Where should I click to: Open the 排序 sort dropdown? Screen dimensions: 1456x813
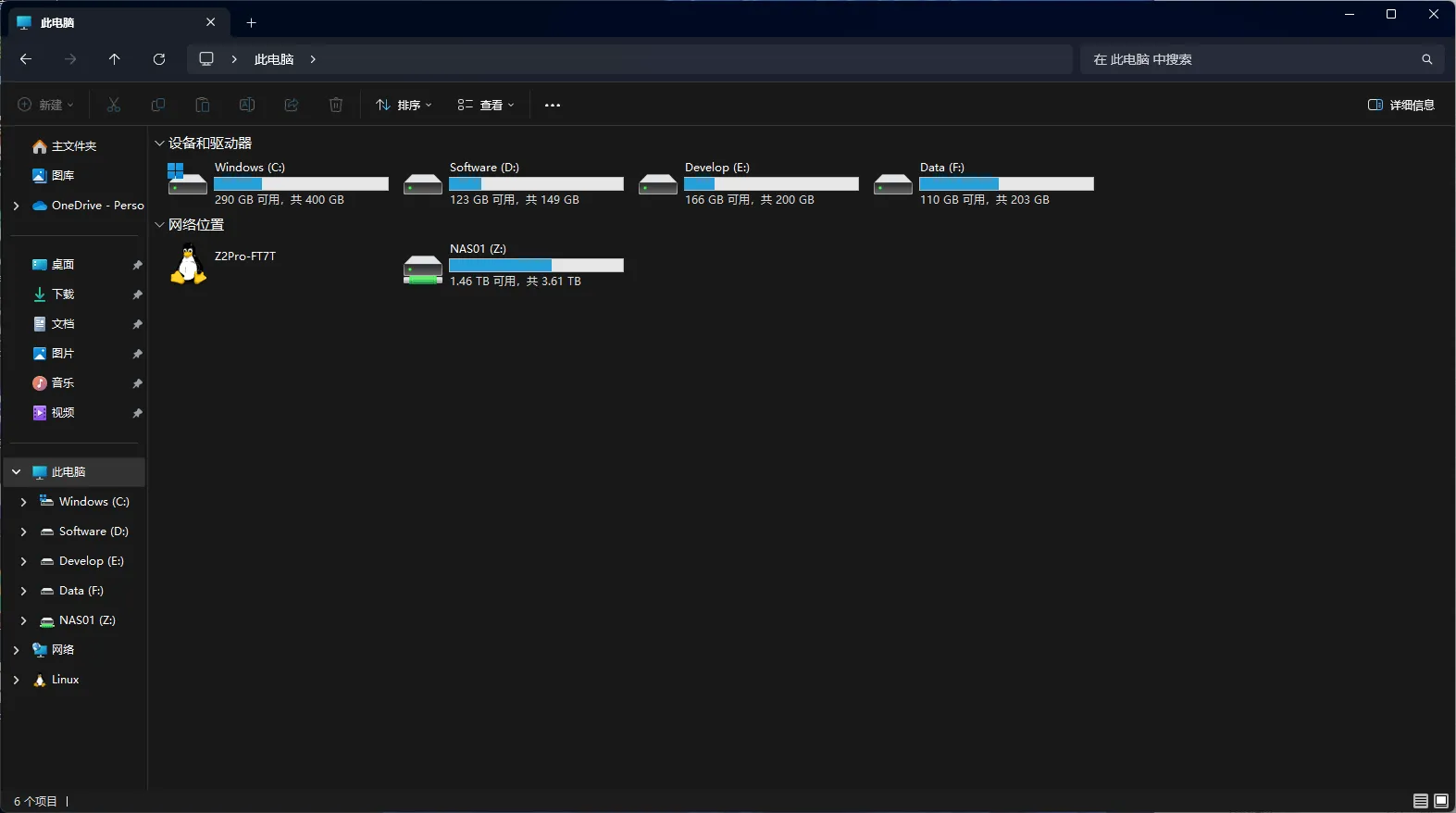pyautogui.click(x=404, y=106)
